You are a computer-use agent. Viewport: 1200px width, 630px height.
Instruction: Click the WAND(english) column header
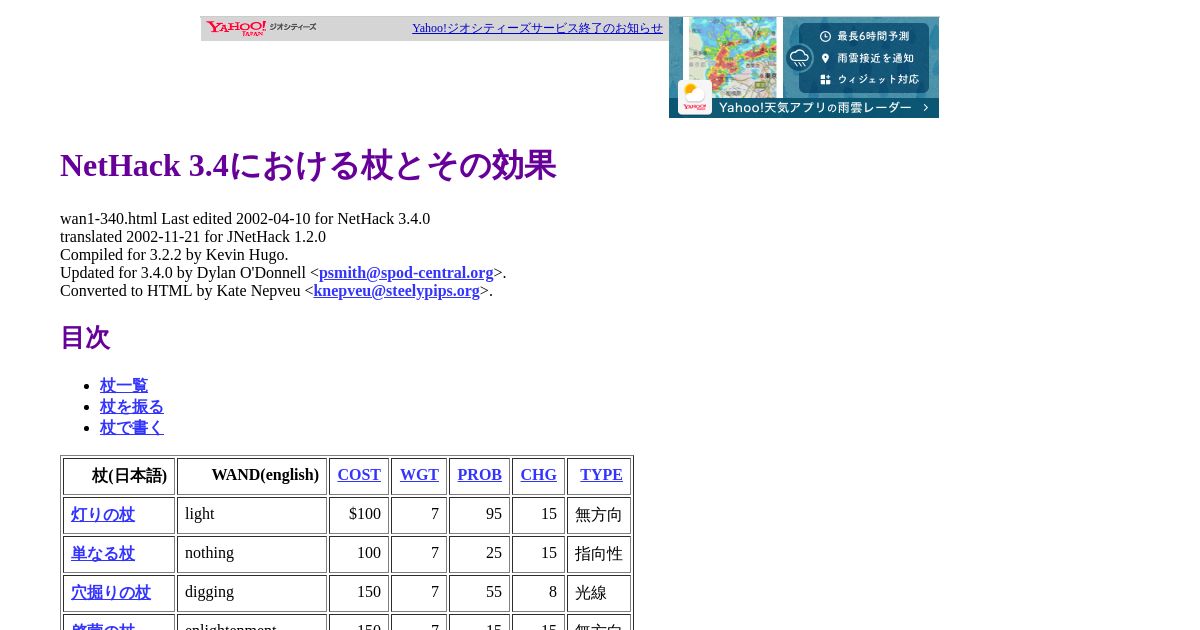click(x=252, y=476)
